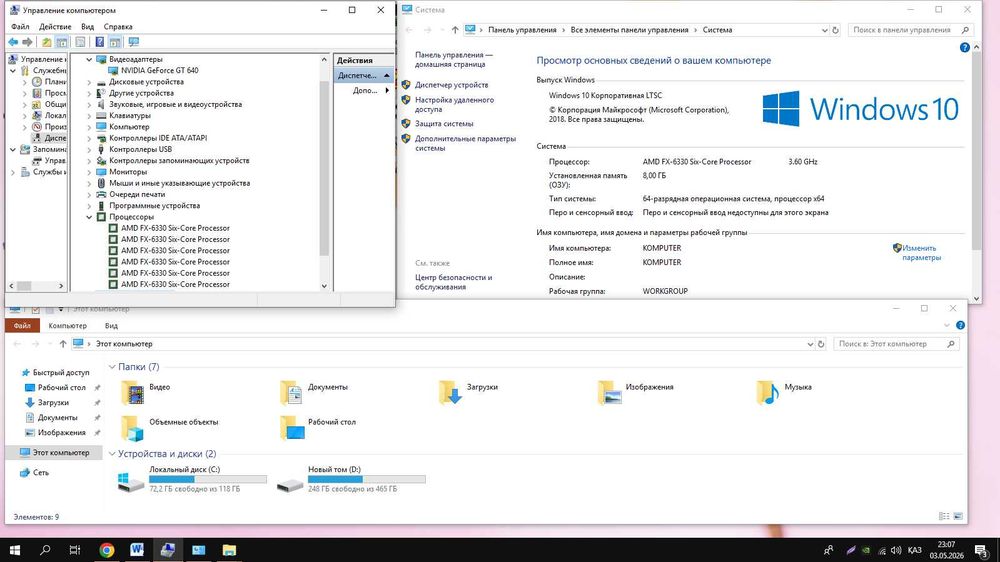Click КАЗ language indicator
The width and height of the screenshot is (1000, 562).
point(915,550)
